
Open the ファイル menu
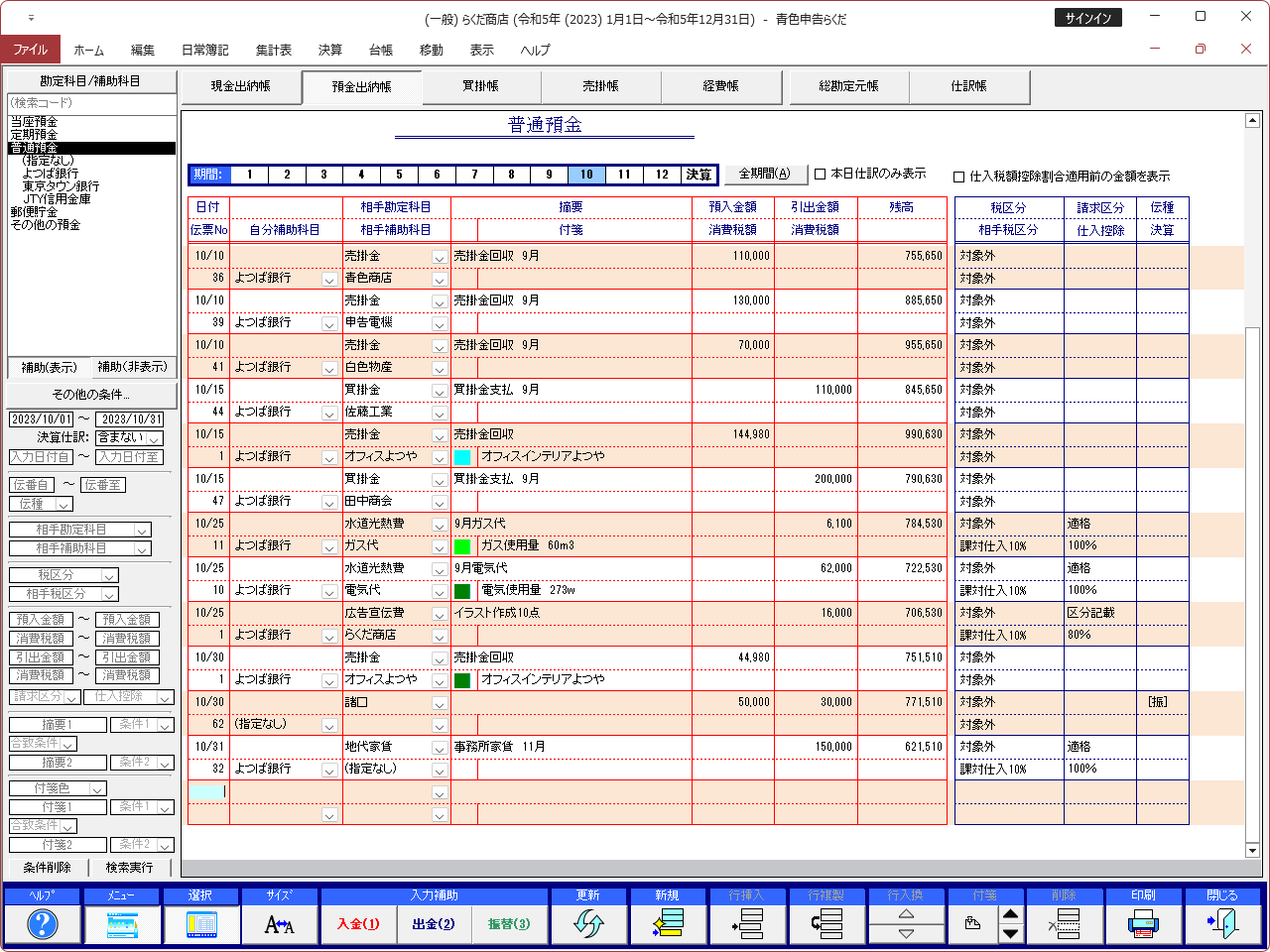click(30, 50)
